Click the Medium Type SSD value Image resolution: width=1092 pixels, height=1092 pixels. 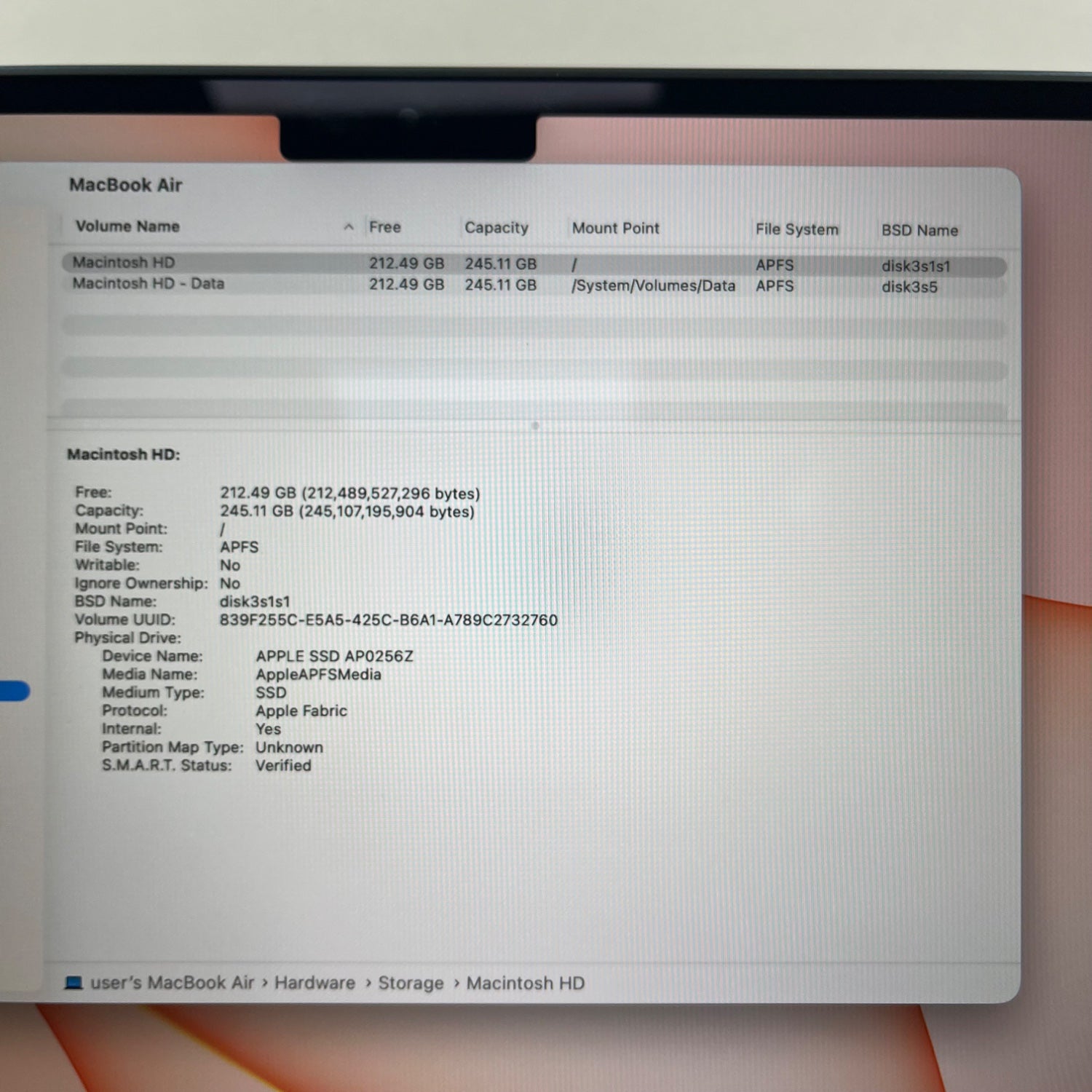coord(271,693)
